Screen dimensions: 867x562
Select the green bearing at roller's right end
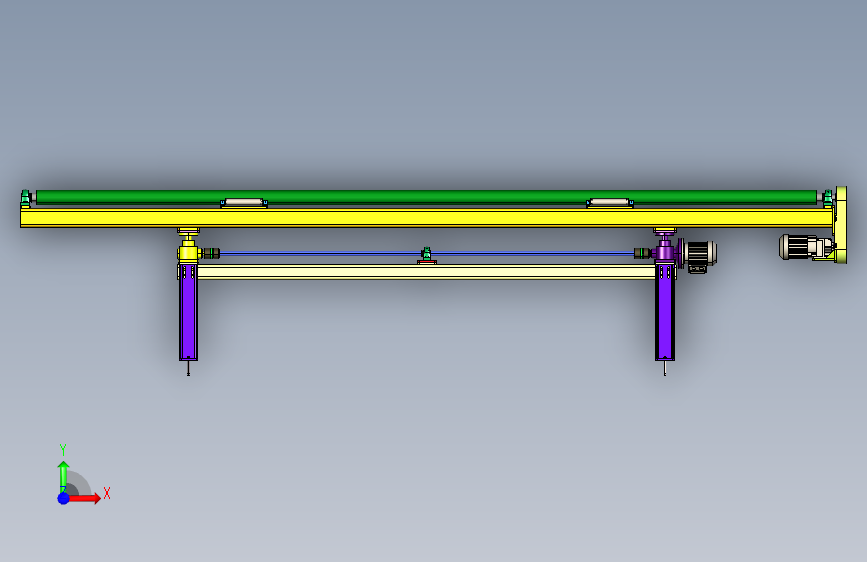[x=828, y=198]
